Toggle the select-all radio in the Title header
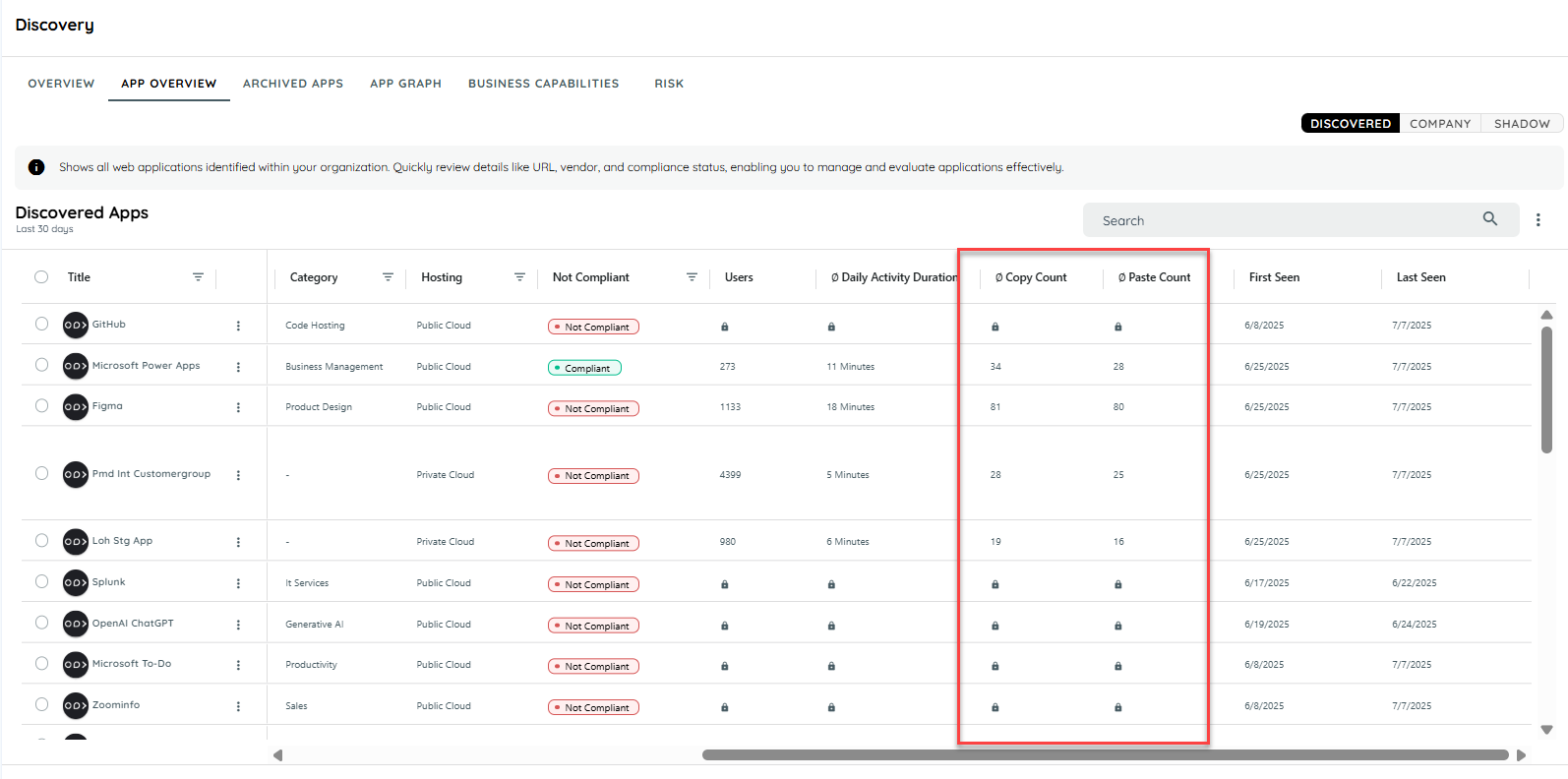The height and width of the screenshot is (779, 1568). [41, 277]
